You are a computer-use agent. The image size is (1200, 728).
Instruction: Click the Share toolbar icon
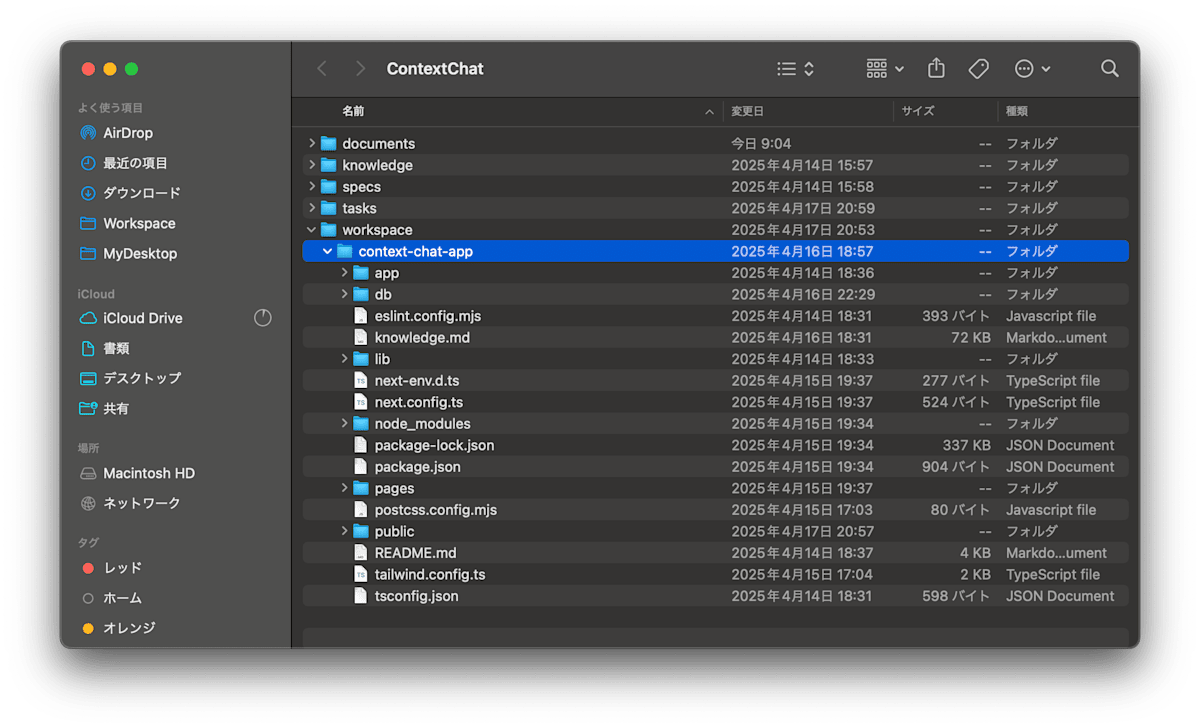tap(936, 68)
